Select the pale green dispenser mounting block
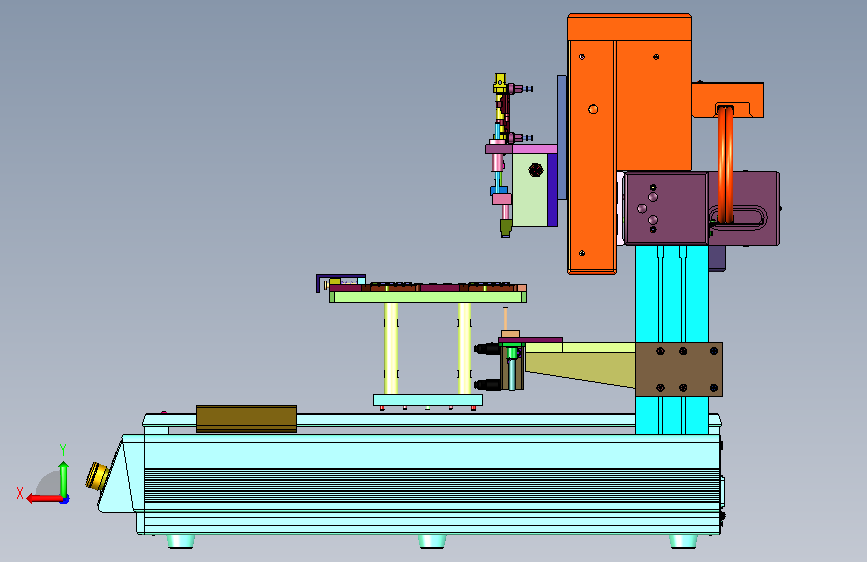Image resolution: width=867 pixels, height=562 pixels. tap(530, 190)
